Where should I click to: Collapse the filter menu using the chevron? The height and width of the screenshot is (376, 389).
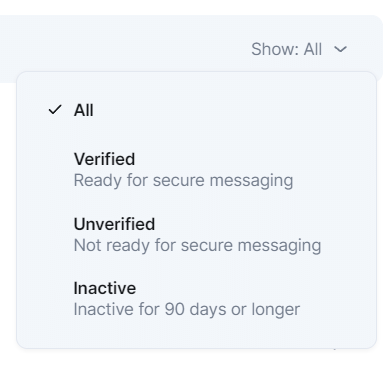(x=340, y=49)
